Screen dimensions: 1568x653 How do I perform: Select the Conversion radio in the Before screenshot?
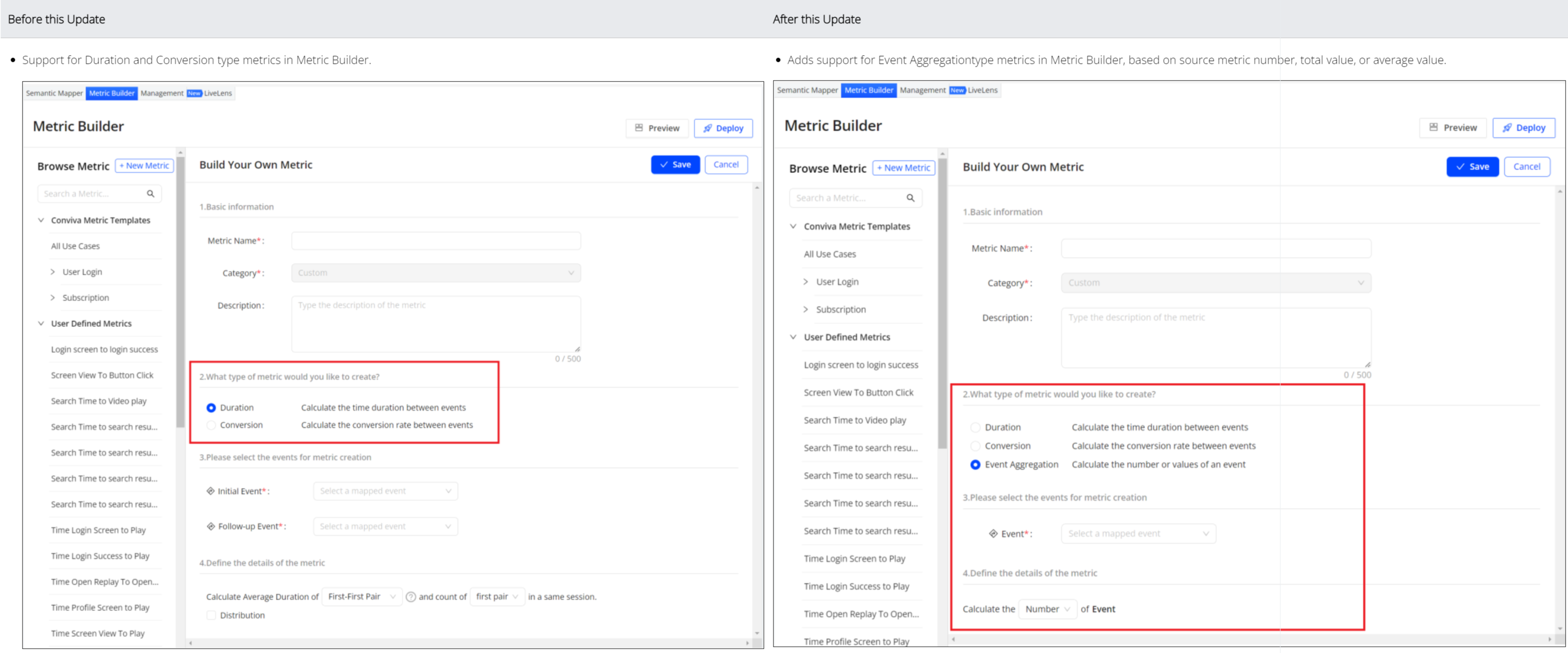[211, 425]
